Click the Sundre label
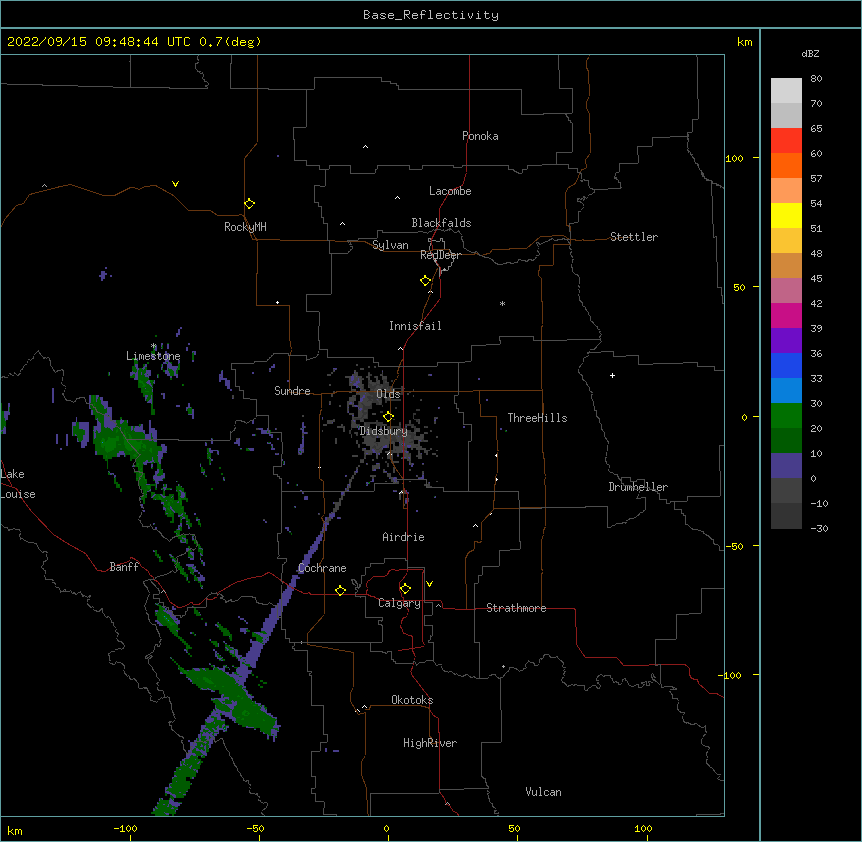The width and height of the screenshot is (862, 842). click(x=292, y=391)
